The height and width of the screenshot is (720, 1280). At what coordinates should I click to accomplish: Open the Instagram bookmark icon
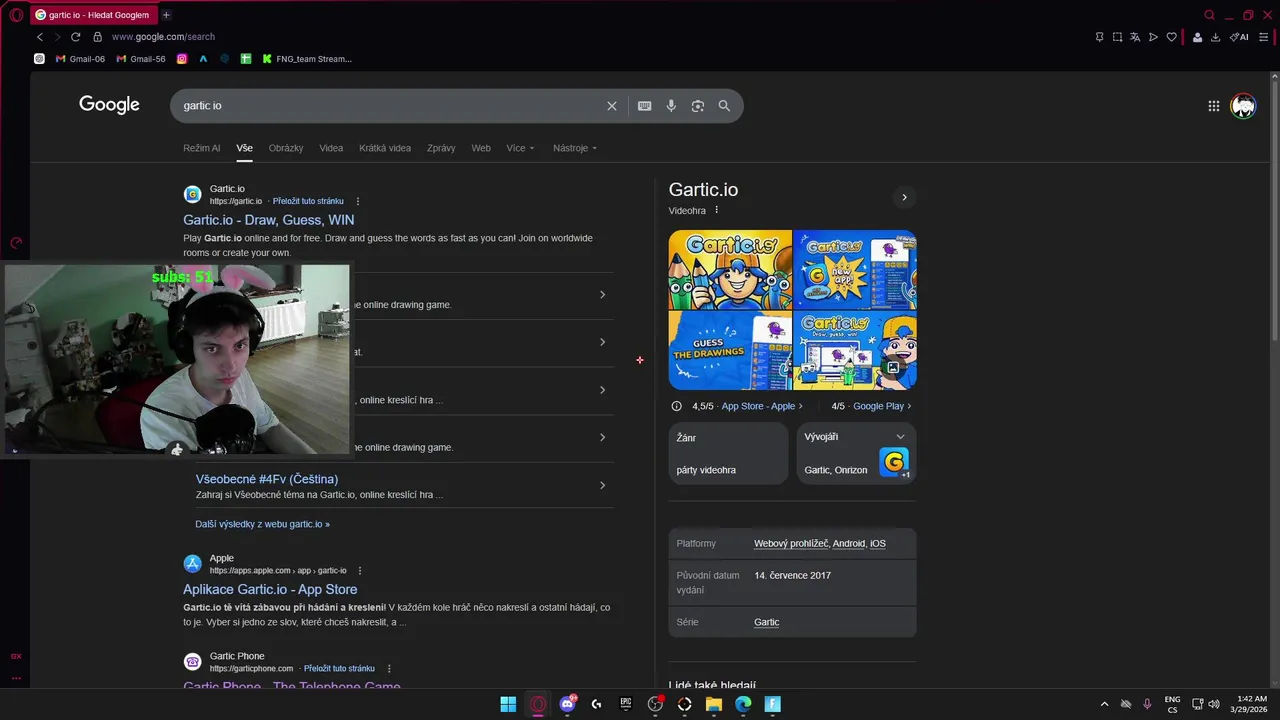coord(182,59)
